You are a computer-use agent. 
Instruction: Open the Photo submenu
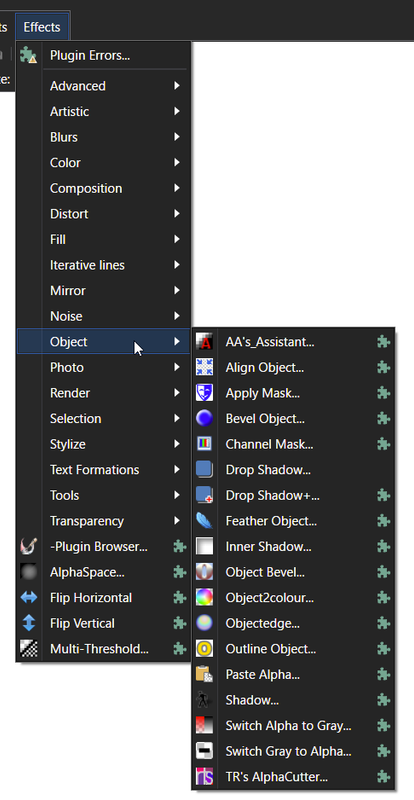click(x=103, y=367)
